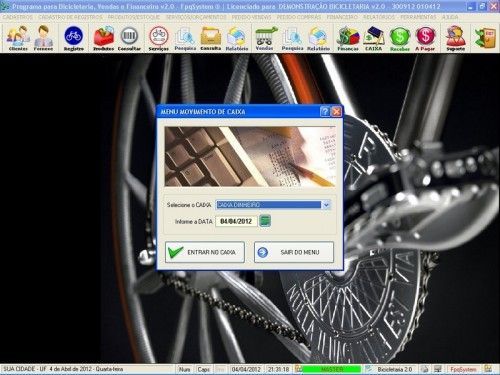
Task: Open the PRODUTOS/ESTOQUE menu
Action: (x=134, y=17)
